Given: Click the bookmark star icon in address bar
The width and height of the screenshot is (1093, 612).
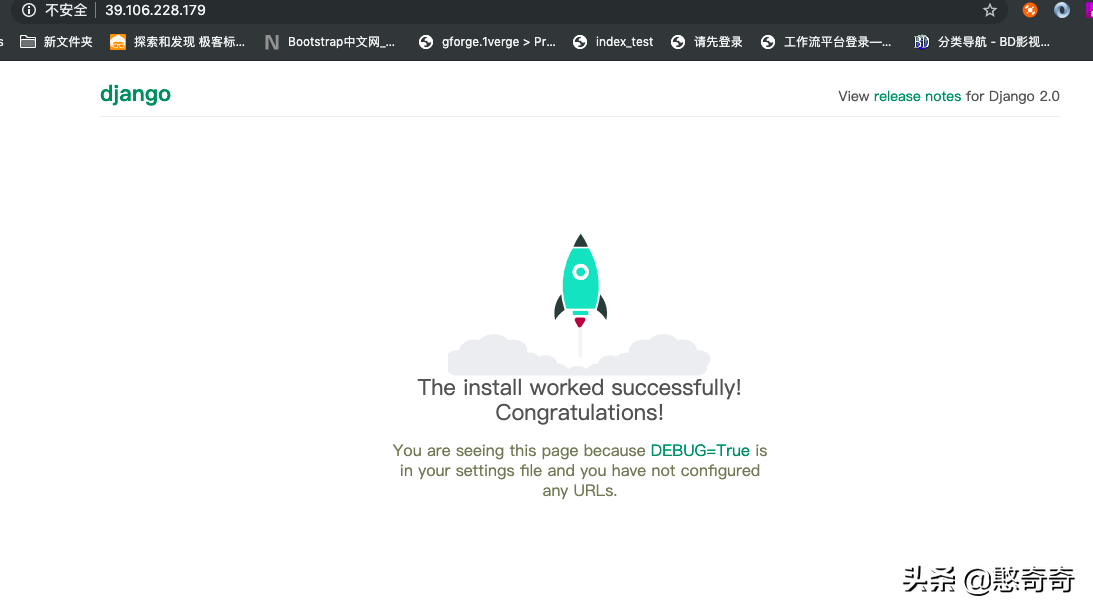Looking at the screenshot, I should [990, 10].
